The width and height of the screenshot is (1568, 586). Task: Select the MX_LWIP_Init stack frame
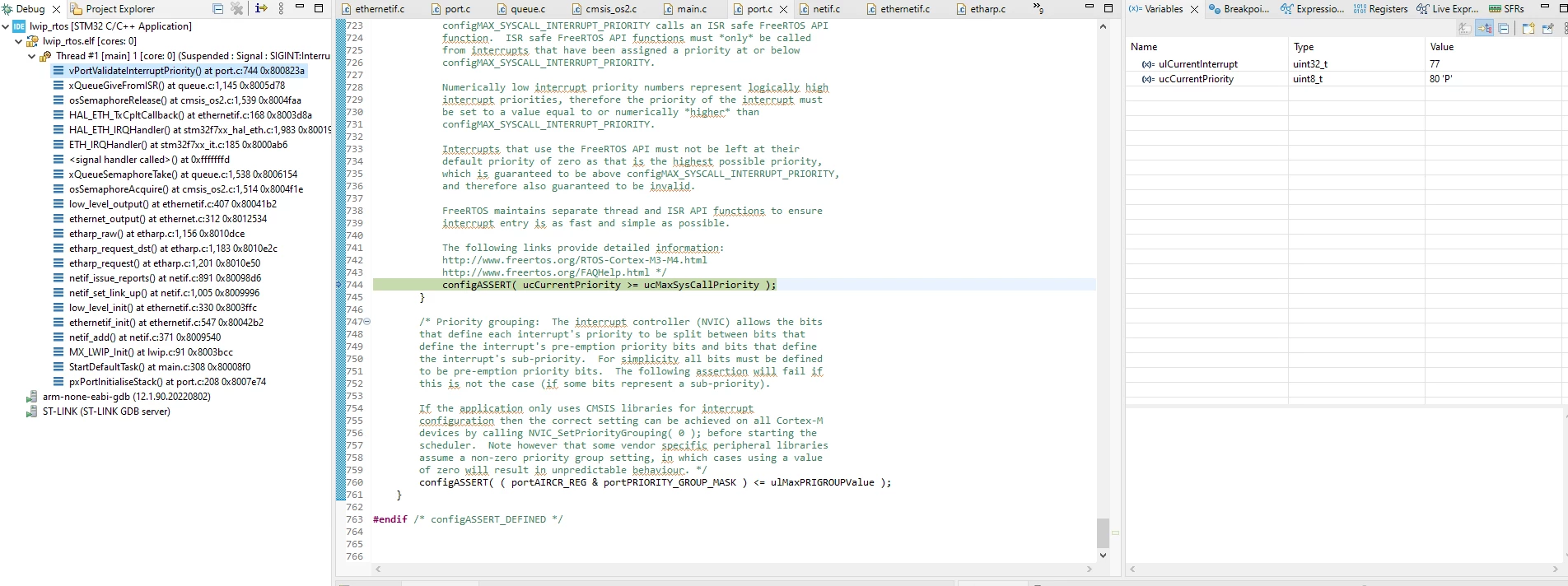tap(143, 352)
